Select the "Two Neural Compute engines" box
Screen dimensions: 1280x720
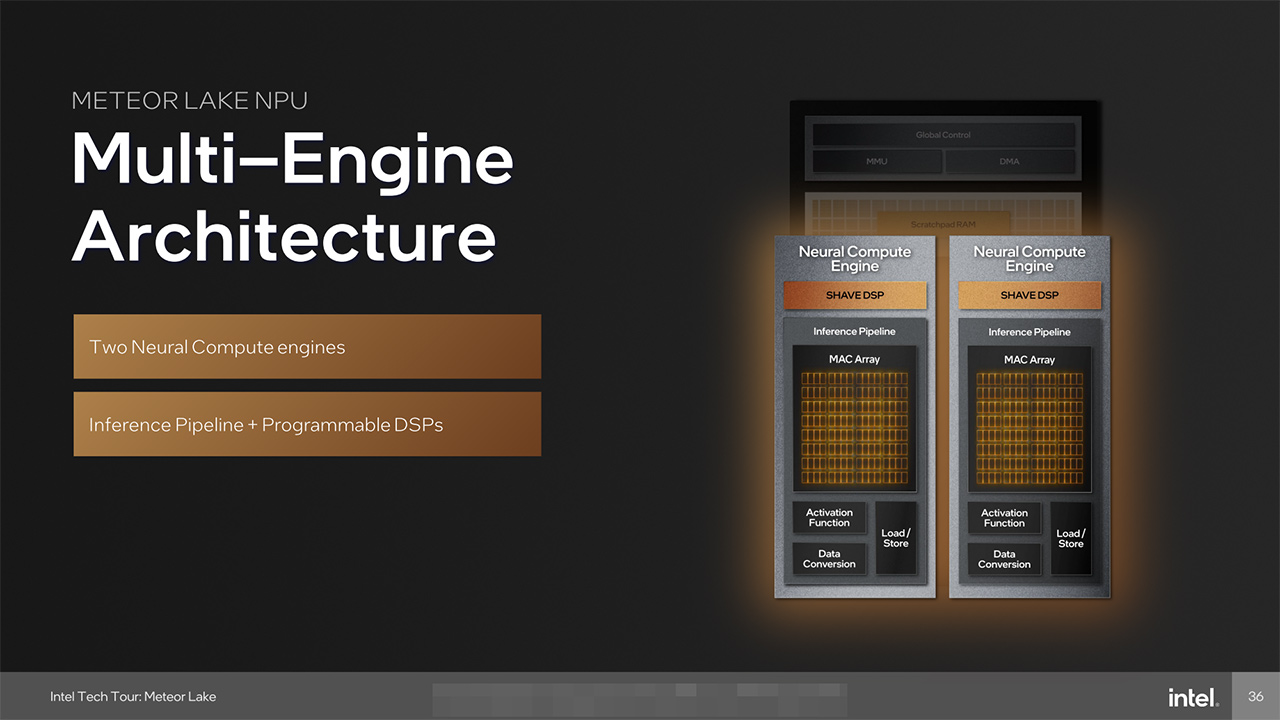coord(307,347)
